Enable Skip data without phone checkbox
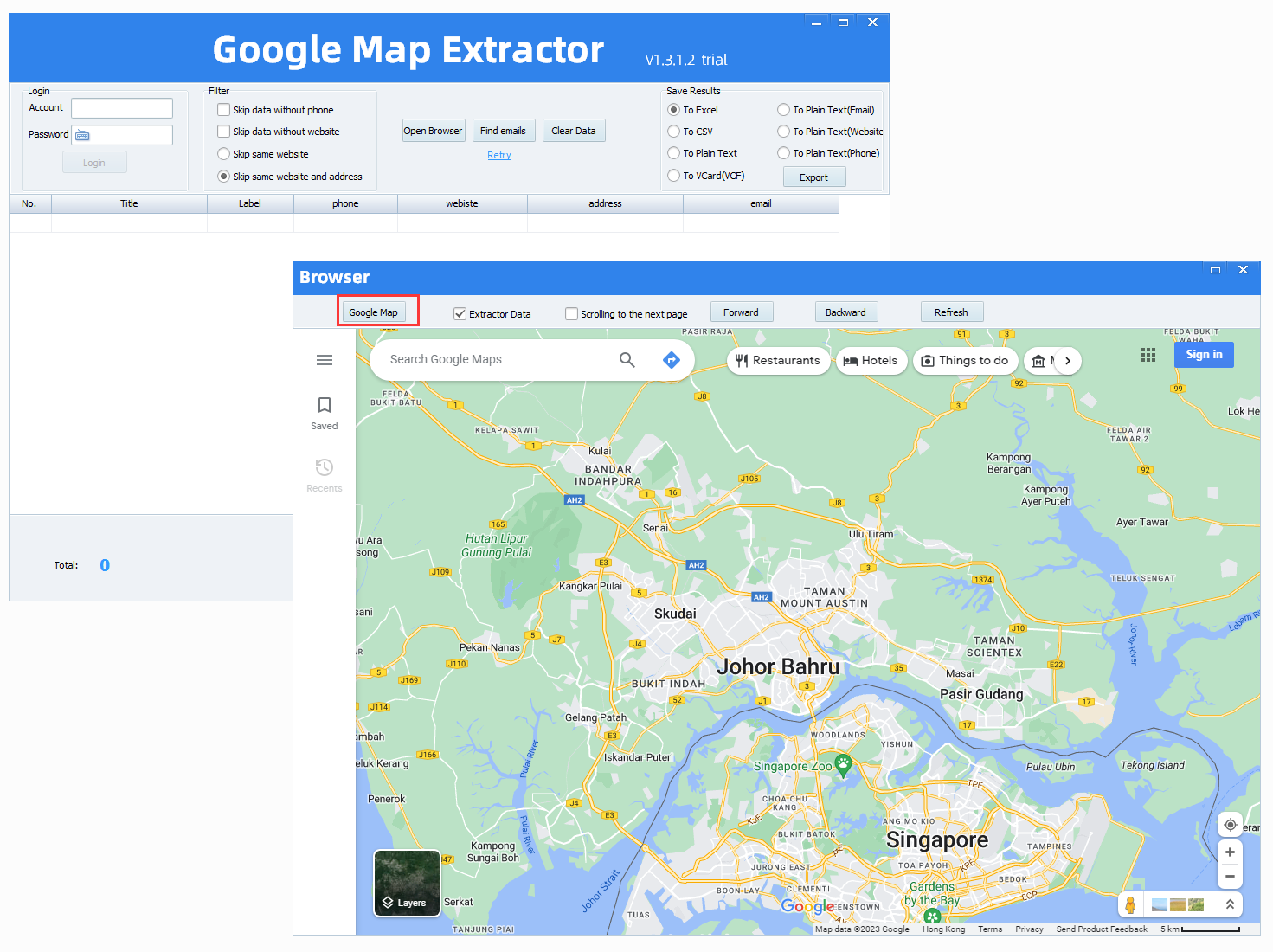 pyautogui.click(x=224, y=110)
